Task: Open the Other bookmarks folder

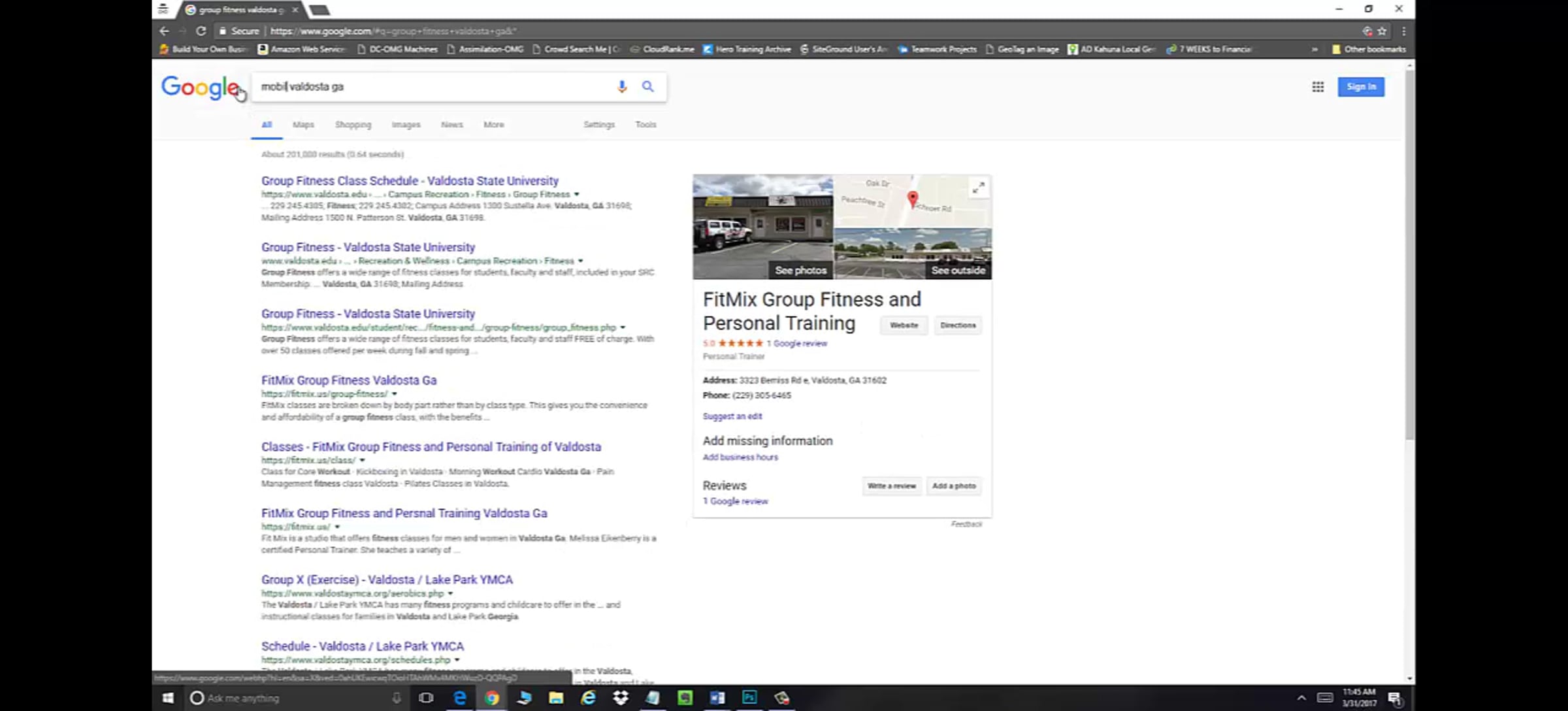Action: (1369, 49)
